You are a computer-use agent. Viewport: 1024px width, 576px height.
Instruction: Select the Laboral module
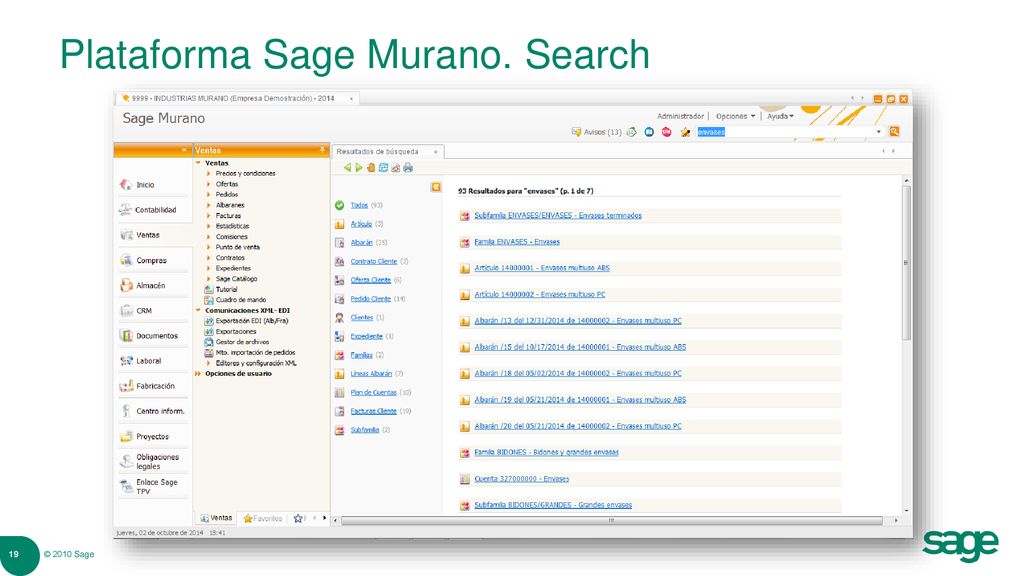141,360
